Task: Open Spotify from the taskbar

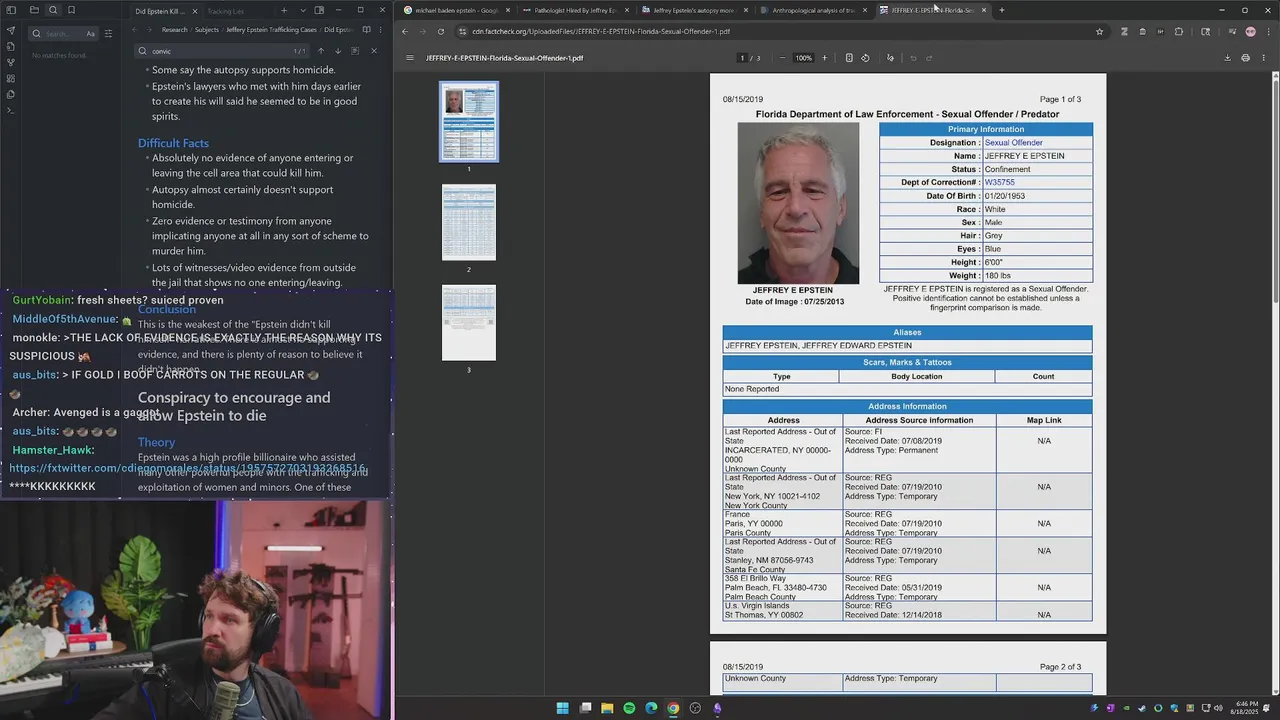Action: tap(629, 708)
